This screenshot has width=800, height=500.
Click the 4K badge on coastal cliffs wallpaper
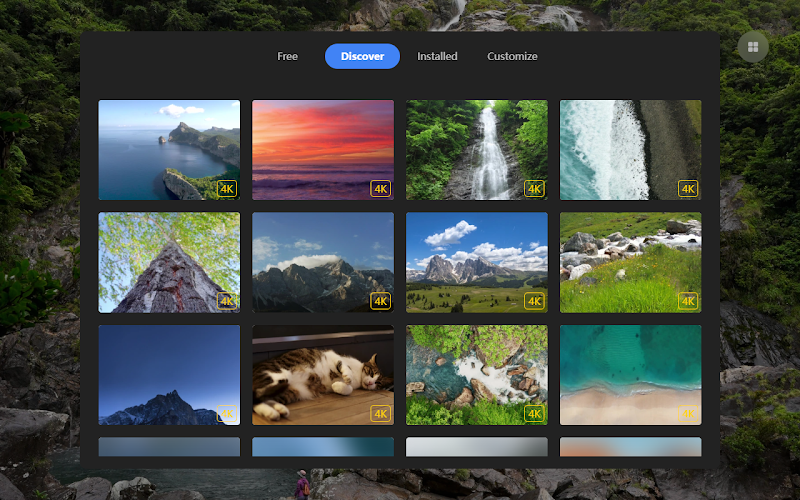[227, 189]
